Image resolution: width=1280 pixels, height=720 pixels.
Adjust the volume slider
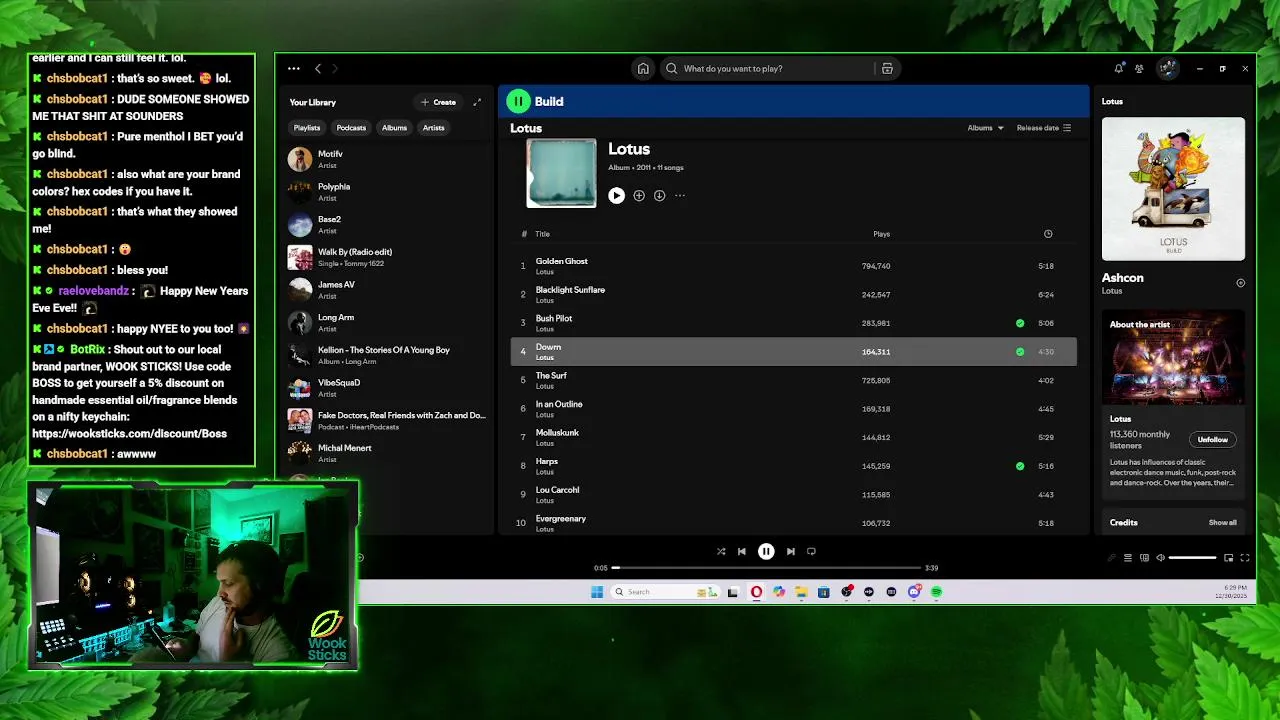click(x=1192, y=558)
